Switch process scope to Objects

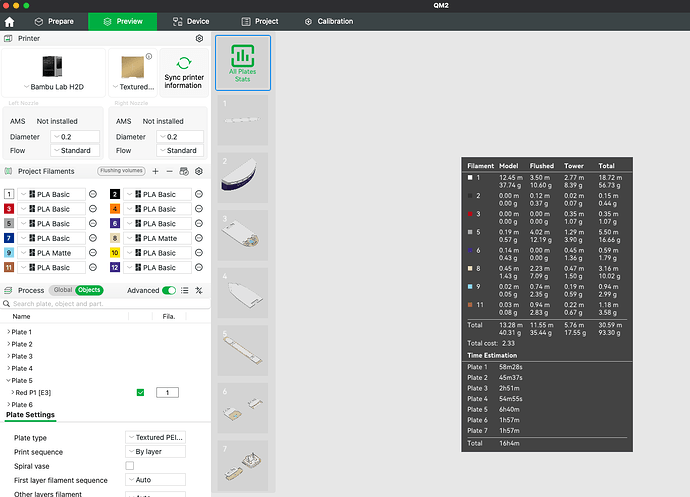(89, 290)
